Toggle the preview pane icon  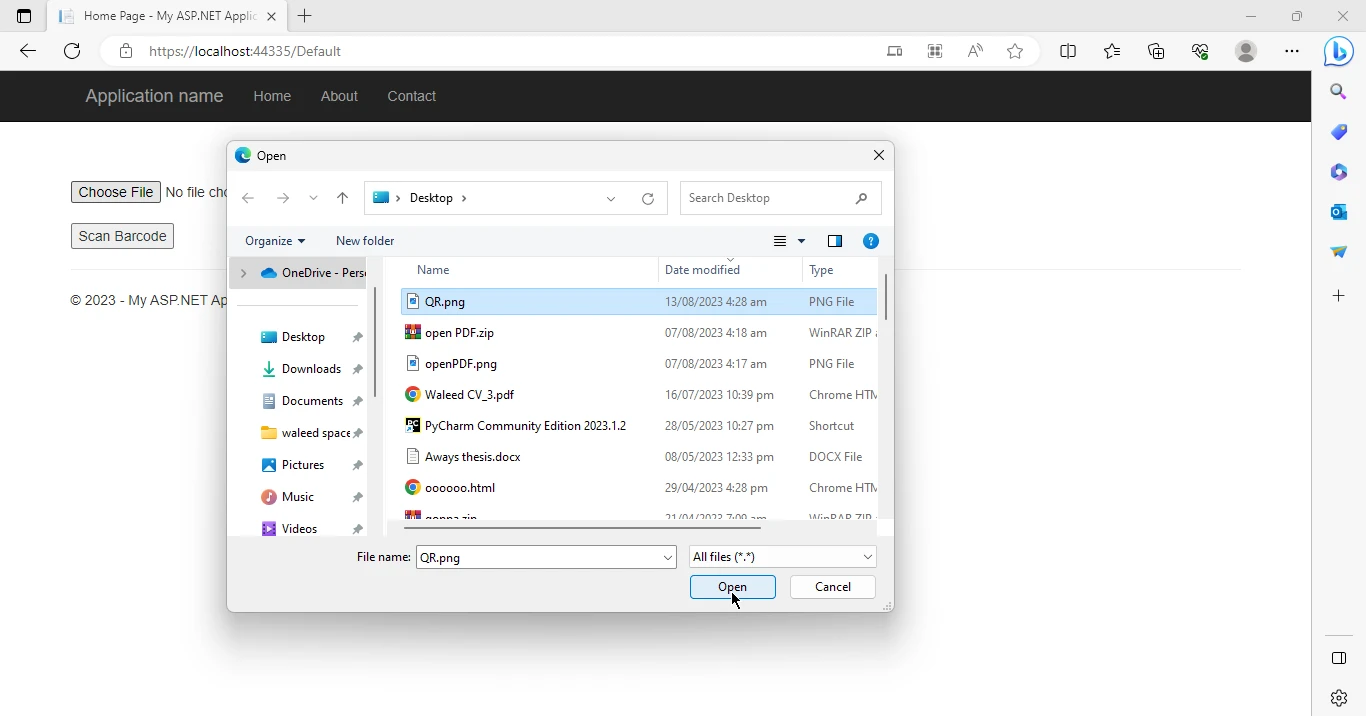[835, 241]
